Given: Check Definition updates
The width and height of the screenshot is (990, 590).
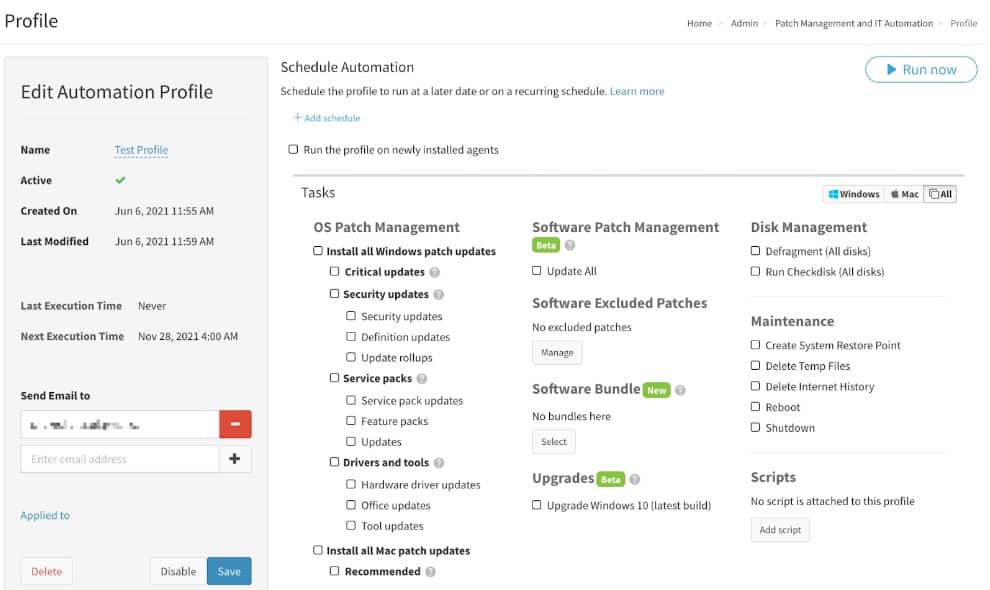Looking at the screenshot, I should pyautogui.click(x=350, y=337).
